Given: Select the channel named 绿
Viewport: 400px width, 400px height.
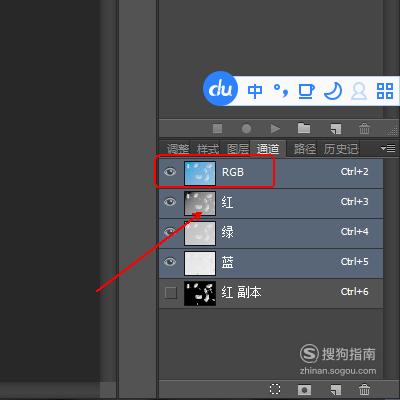Looking at the screenshot, I should click(x=227, y=232).
